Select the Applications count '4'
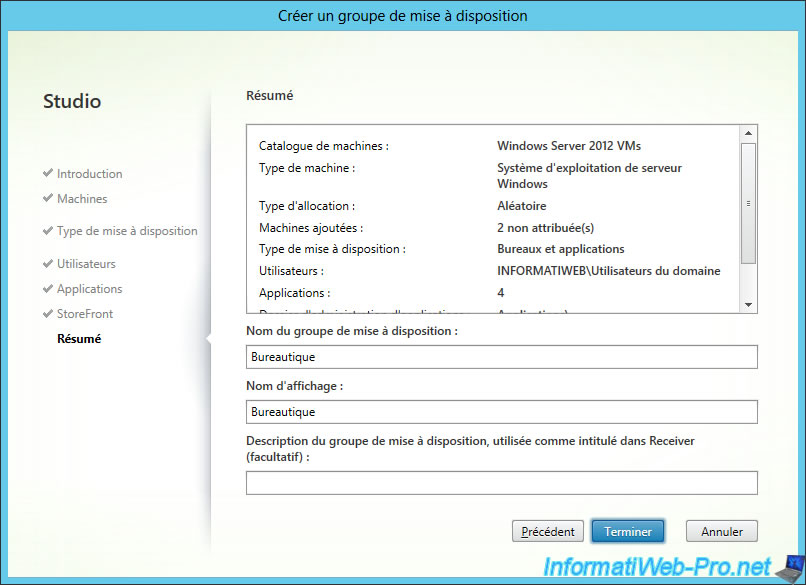806x585 pixels. (x=501, y=293)
